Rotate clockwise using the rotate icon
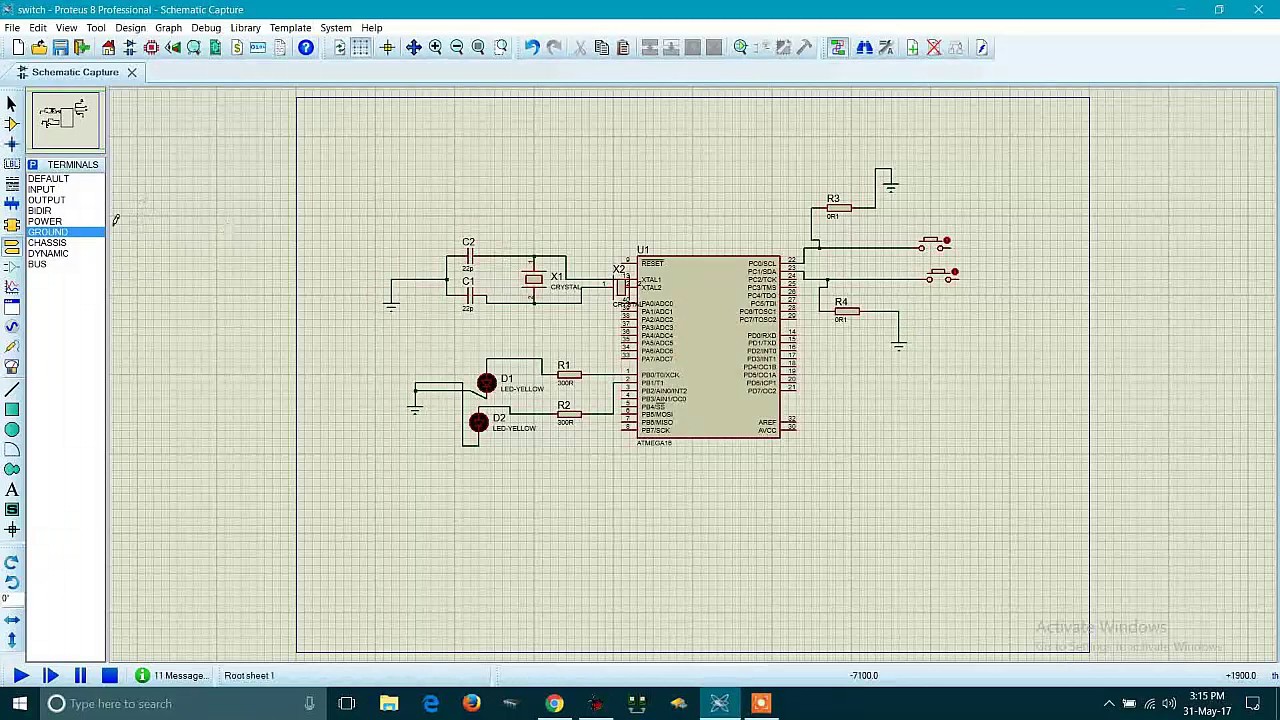 [12, 562]
